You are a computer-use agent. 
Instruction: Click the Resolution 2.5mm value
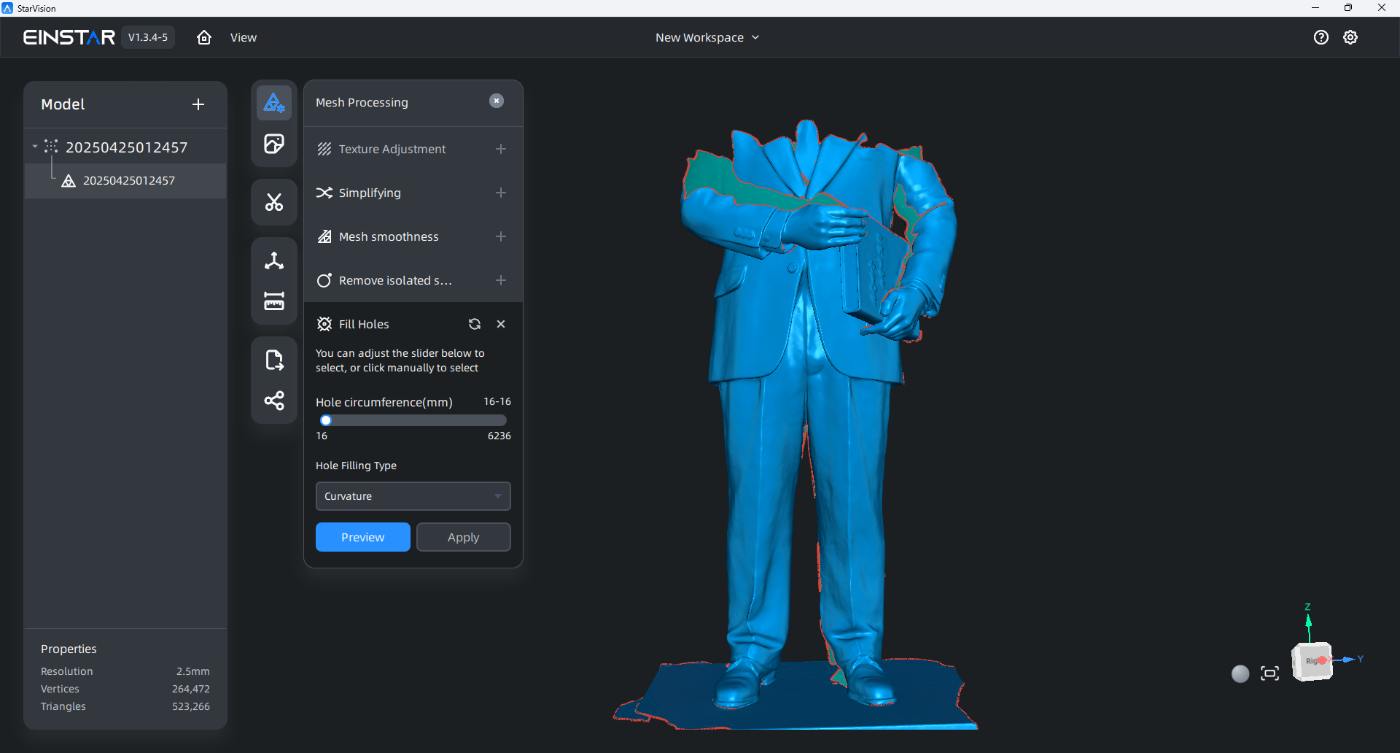tap(192, 671)
